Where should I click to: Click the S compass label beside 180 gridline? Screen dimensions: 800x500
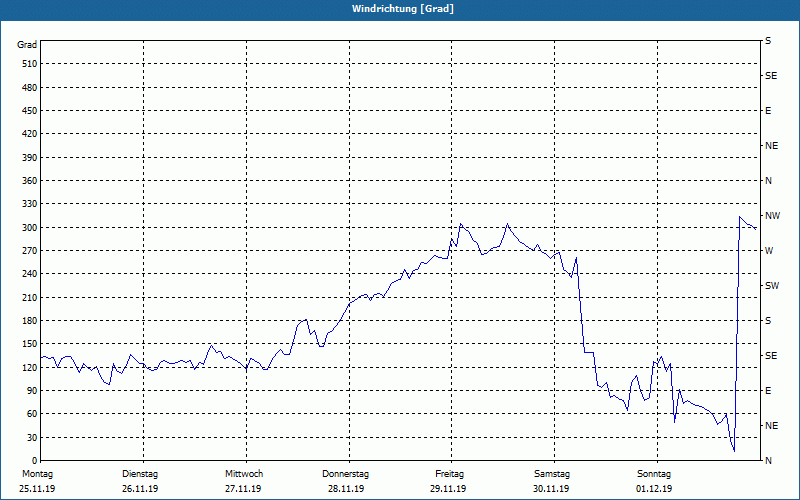click(x=768, y=320)
